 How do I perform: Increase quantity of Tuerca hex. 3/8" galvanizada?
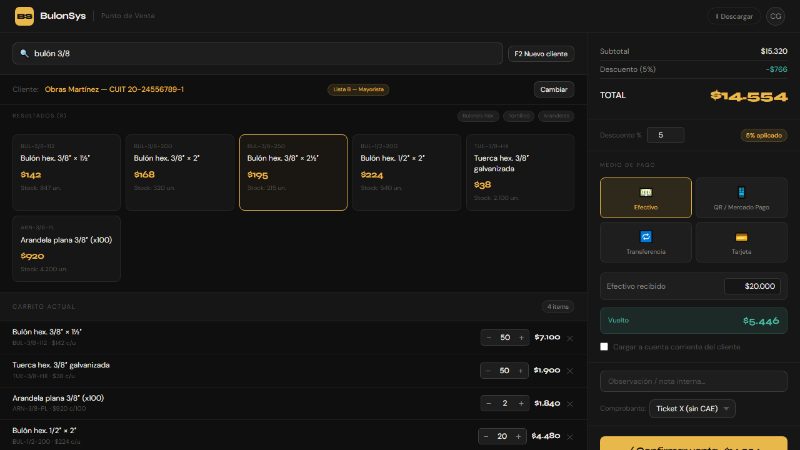520,371
